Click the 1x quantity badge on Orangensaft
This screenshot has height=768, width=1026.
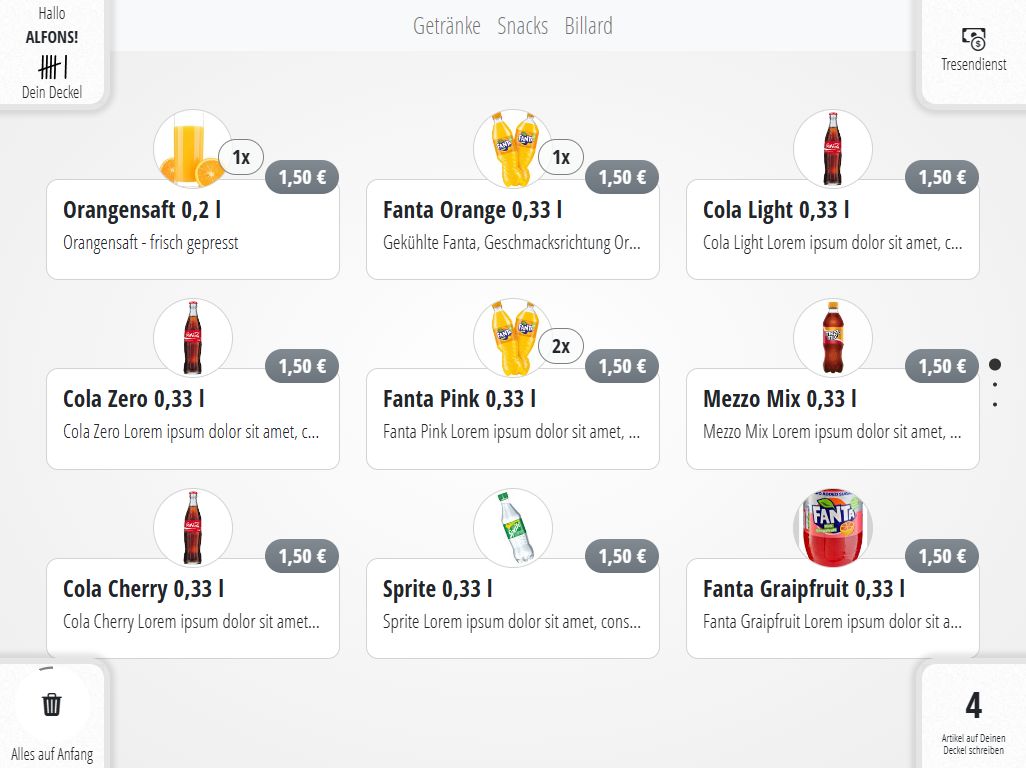[241, 157]
